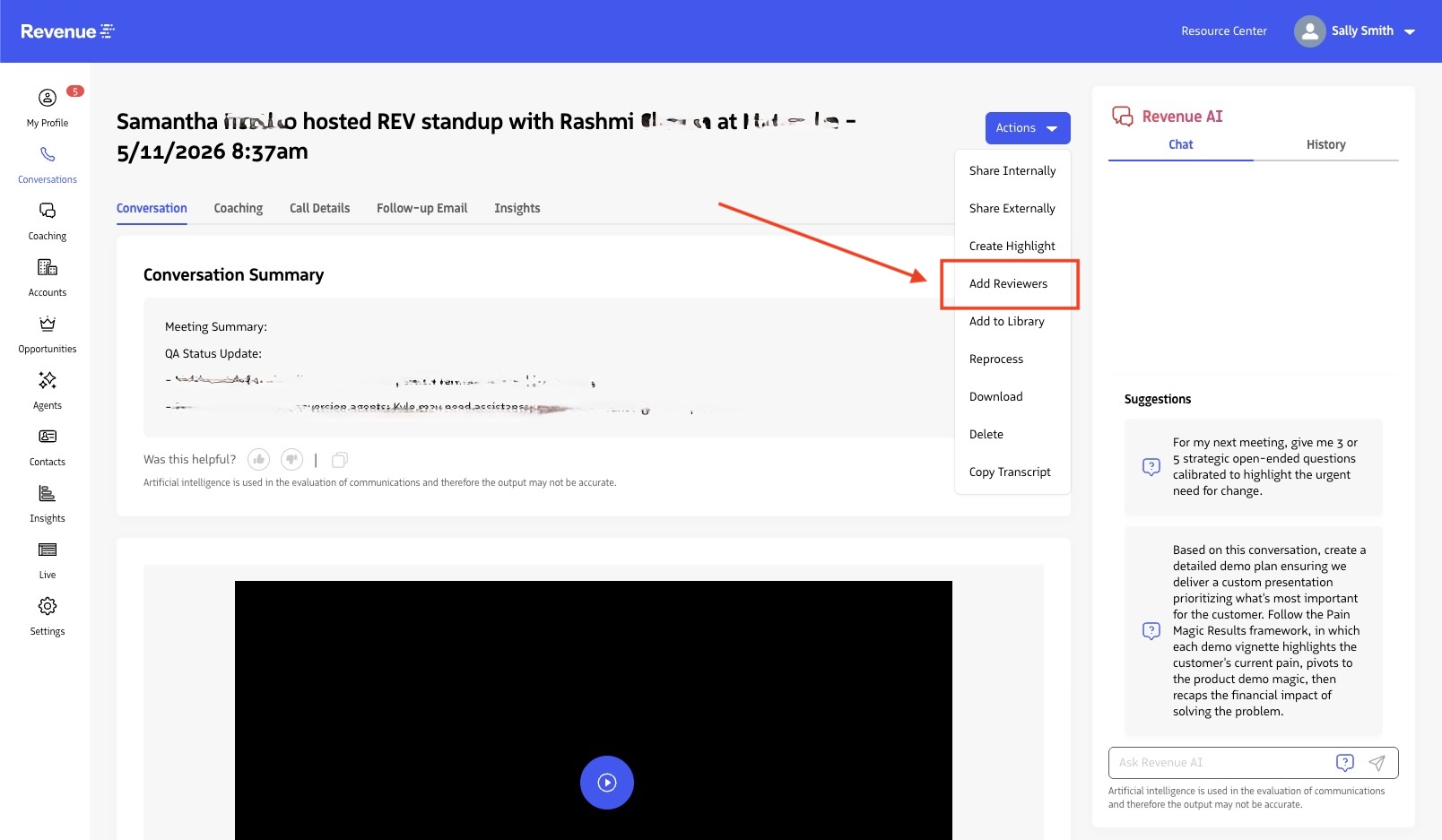
Task: Select the detailed demo plan suggestion
Action: point(1254,631)
